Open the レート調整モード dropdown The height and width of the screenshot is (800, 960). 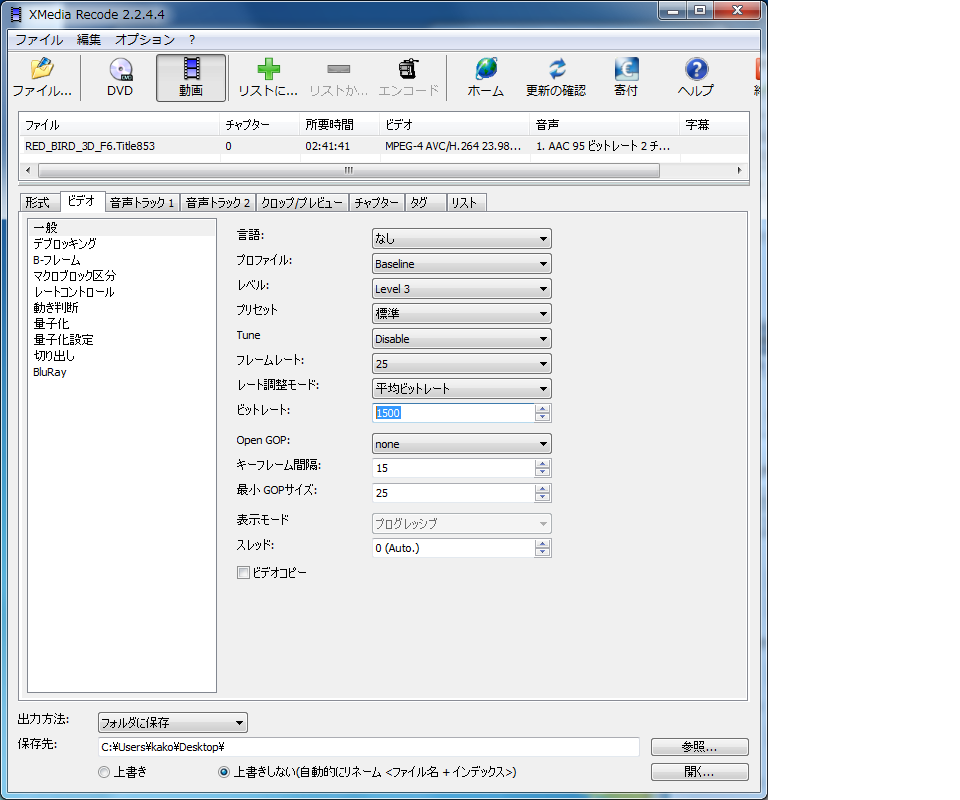[462, 389]
